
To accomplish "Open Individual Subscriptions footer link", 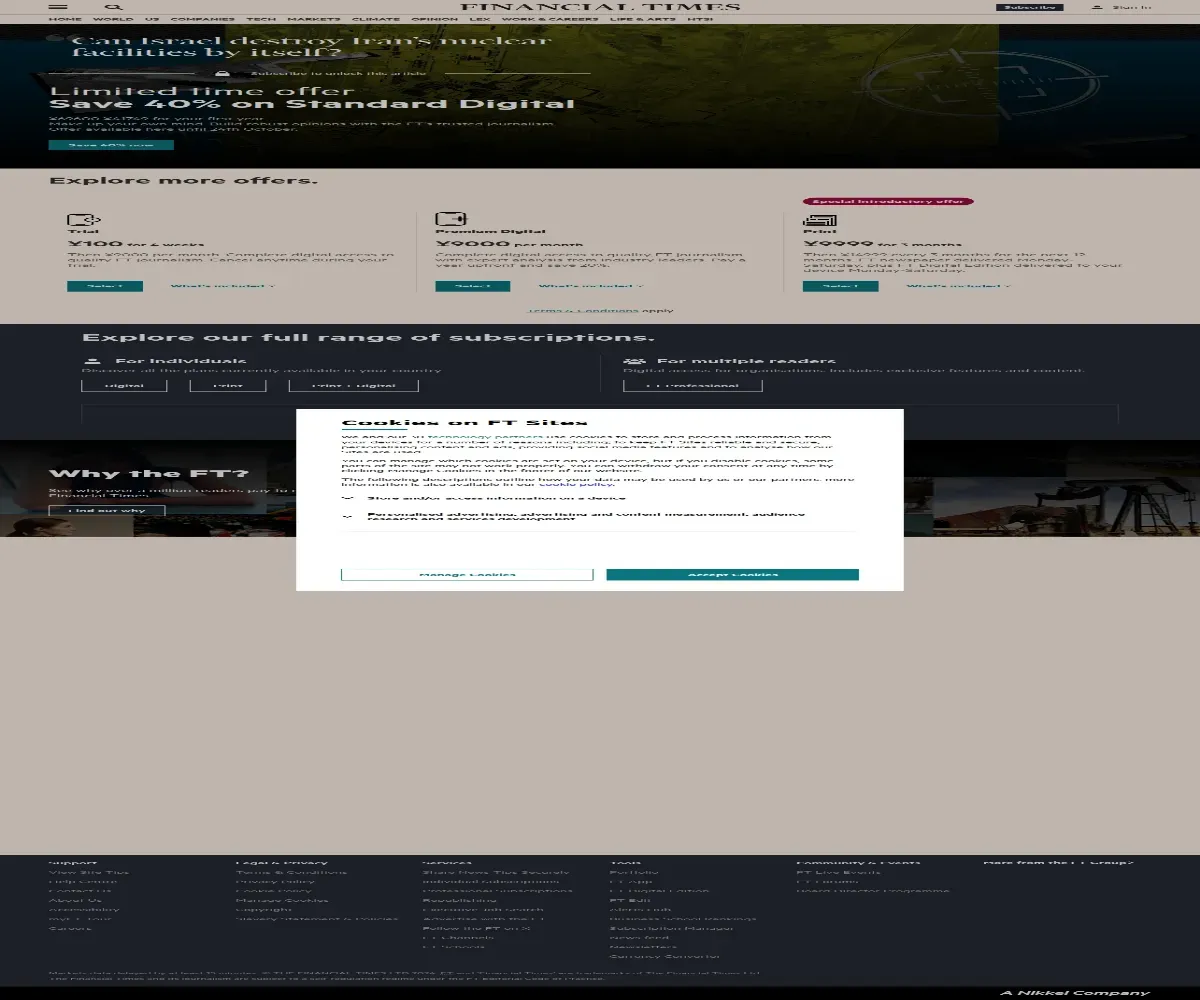I will point(491,881).
